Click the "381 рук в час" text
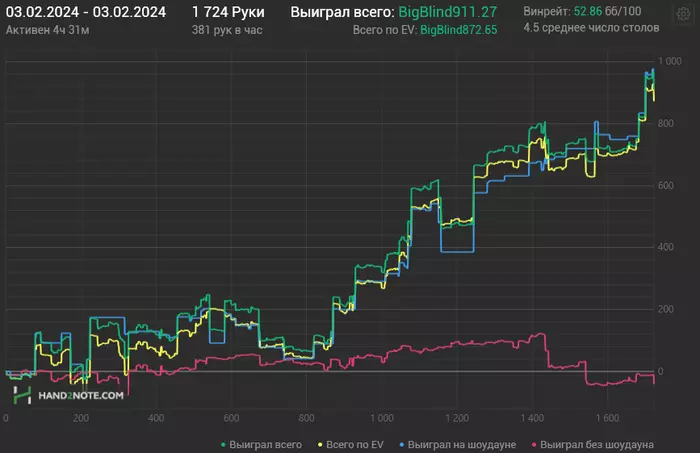700x453 pixels. 227,30
